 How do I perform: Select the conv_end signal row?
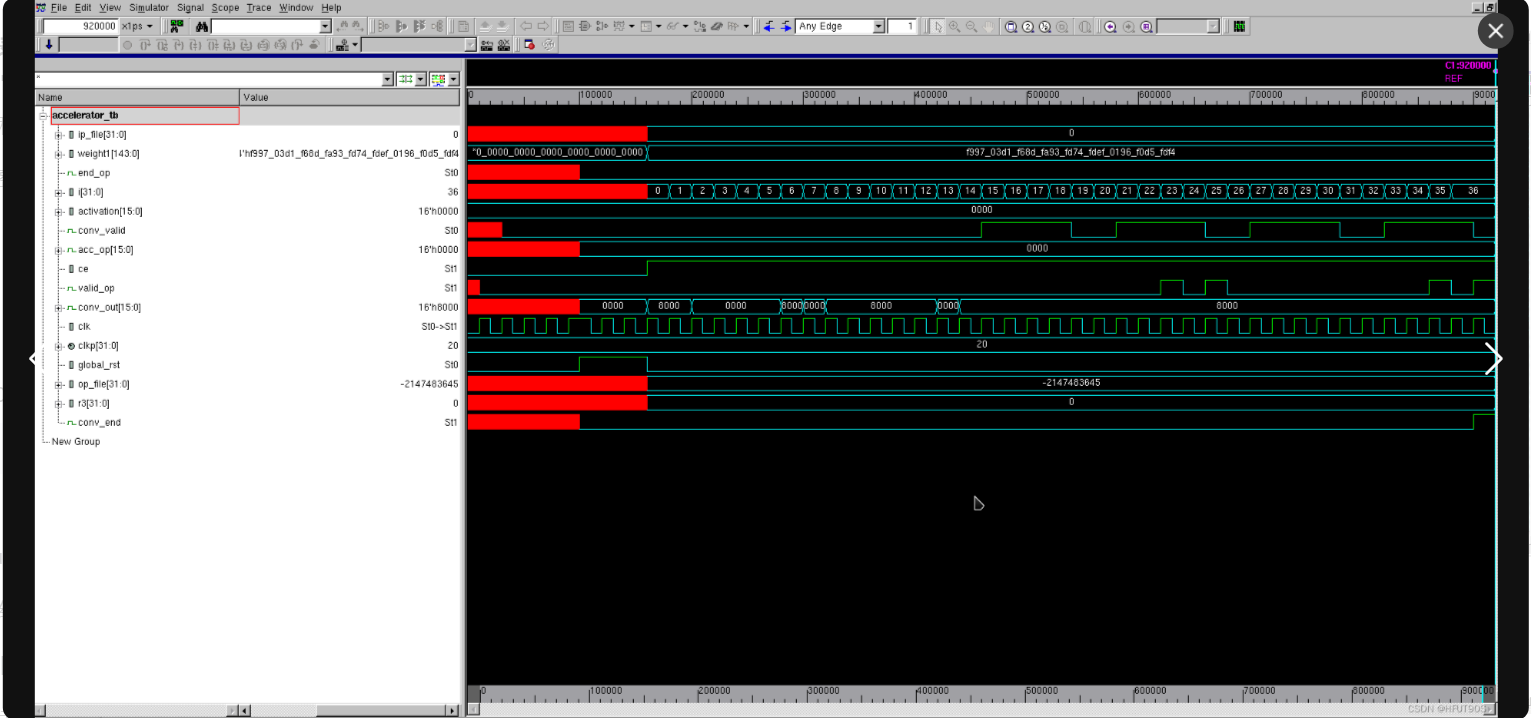(248, 423)
